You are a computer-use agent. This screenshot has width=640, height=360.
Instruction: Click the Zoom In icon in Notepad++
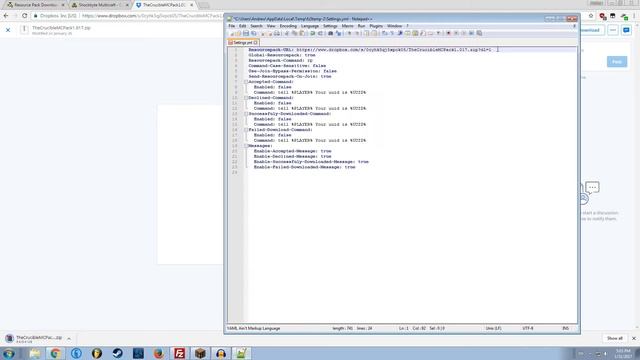coord(349,33)
